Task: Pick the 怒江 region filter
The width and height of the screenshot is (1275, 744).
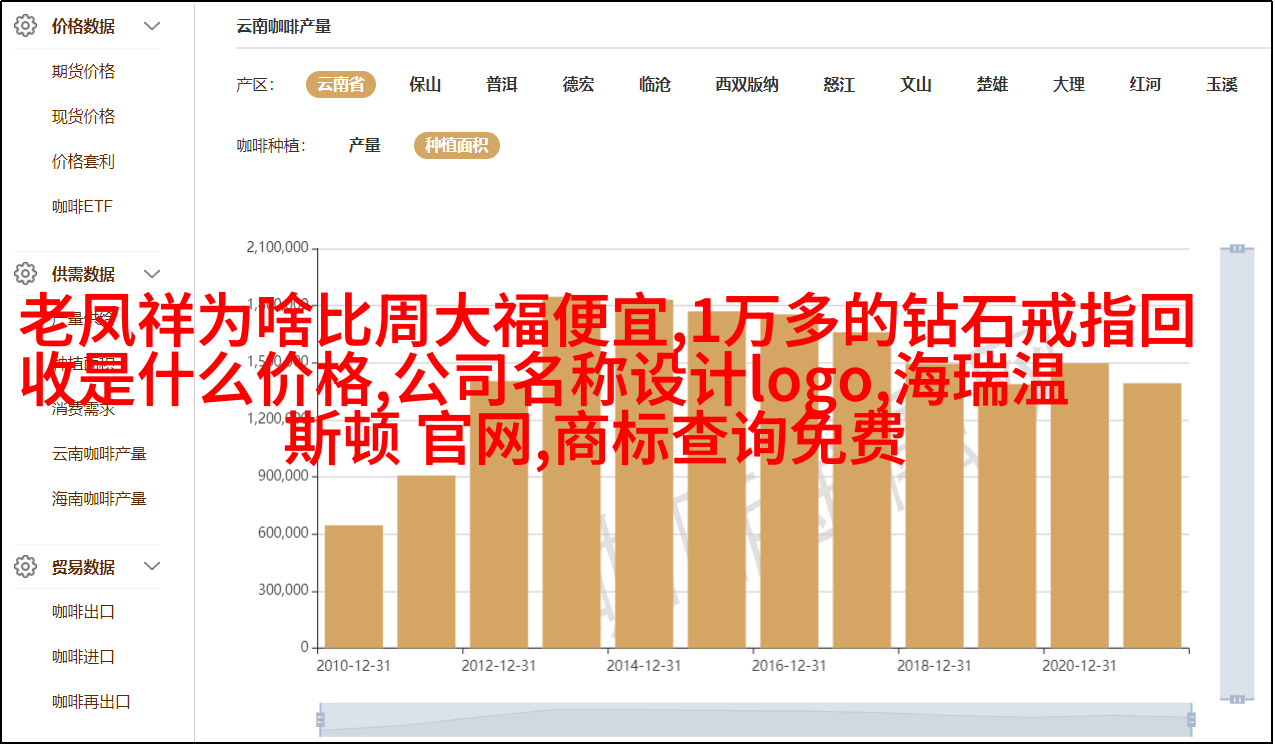Action: click(x=839, y=85)
